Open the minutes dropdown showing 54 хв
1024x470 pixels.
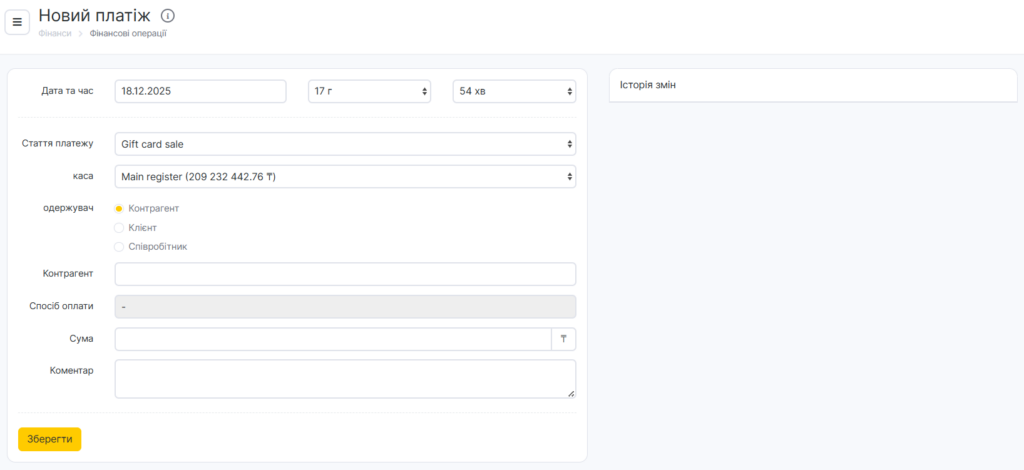514,91
